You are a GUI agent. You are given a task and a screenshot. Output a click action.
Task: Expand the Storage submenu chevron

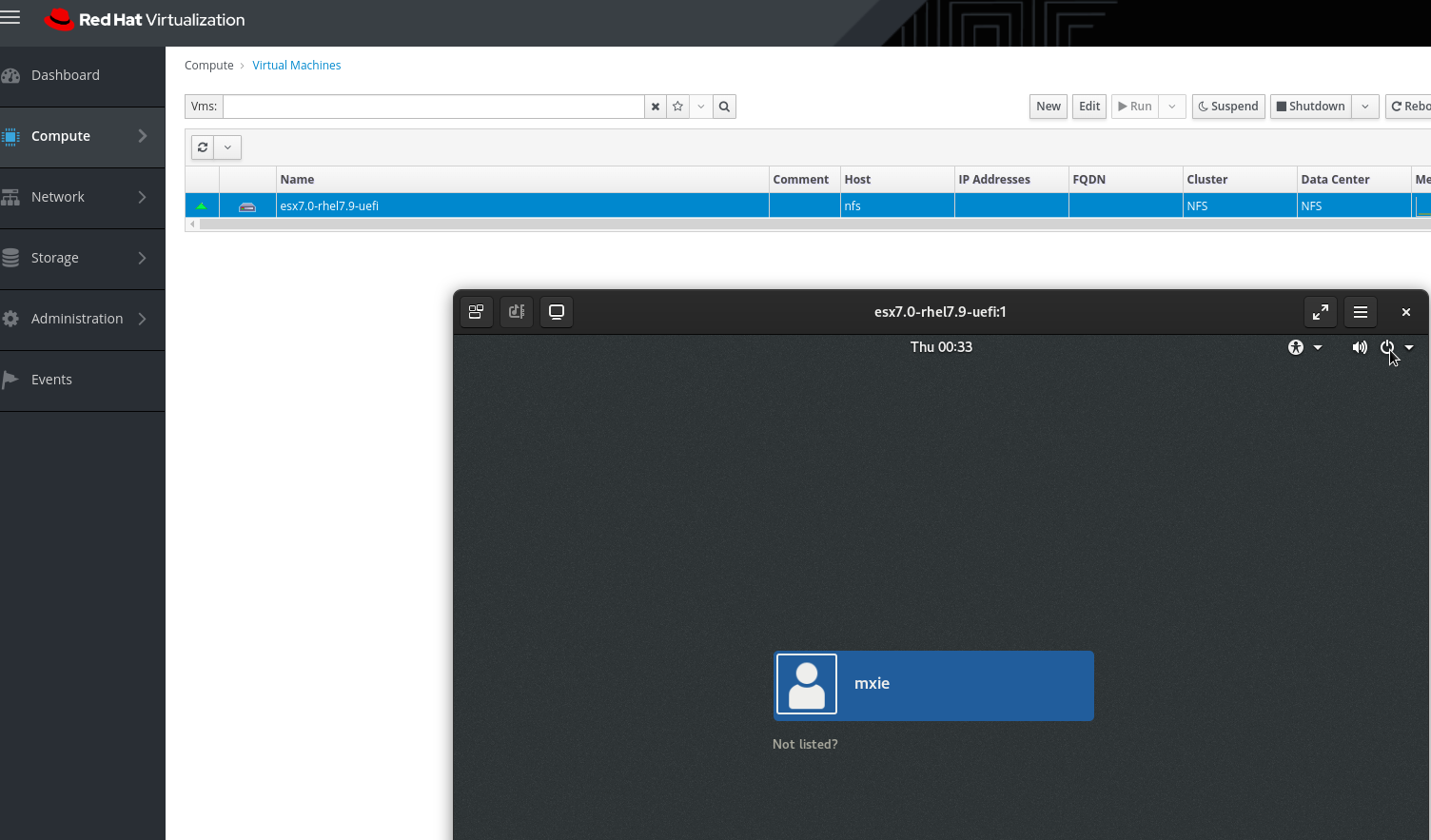click(143, 258)
